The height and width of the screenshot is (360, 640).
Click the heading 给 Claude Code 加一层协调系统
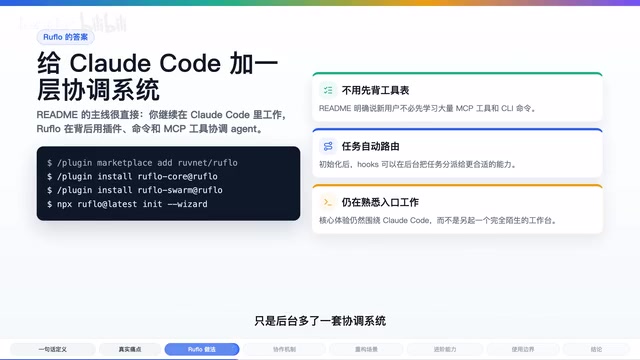point(158,76)
